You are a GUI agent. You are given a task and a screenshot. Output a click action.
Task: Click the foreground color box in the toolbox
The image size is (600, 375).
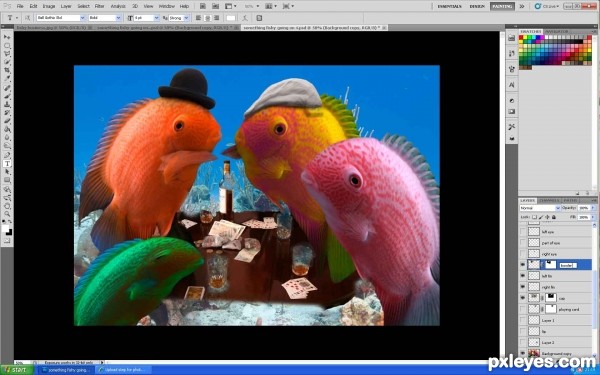pyautogui.click(x=5, y=228)
